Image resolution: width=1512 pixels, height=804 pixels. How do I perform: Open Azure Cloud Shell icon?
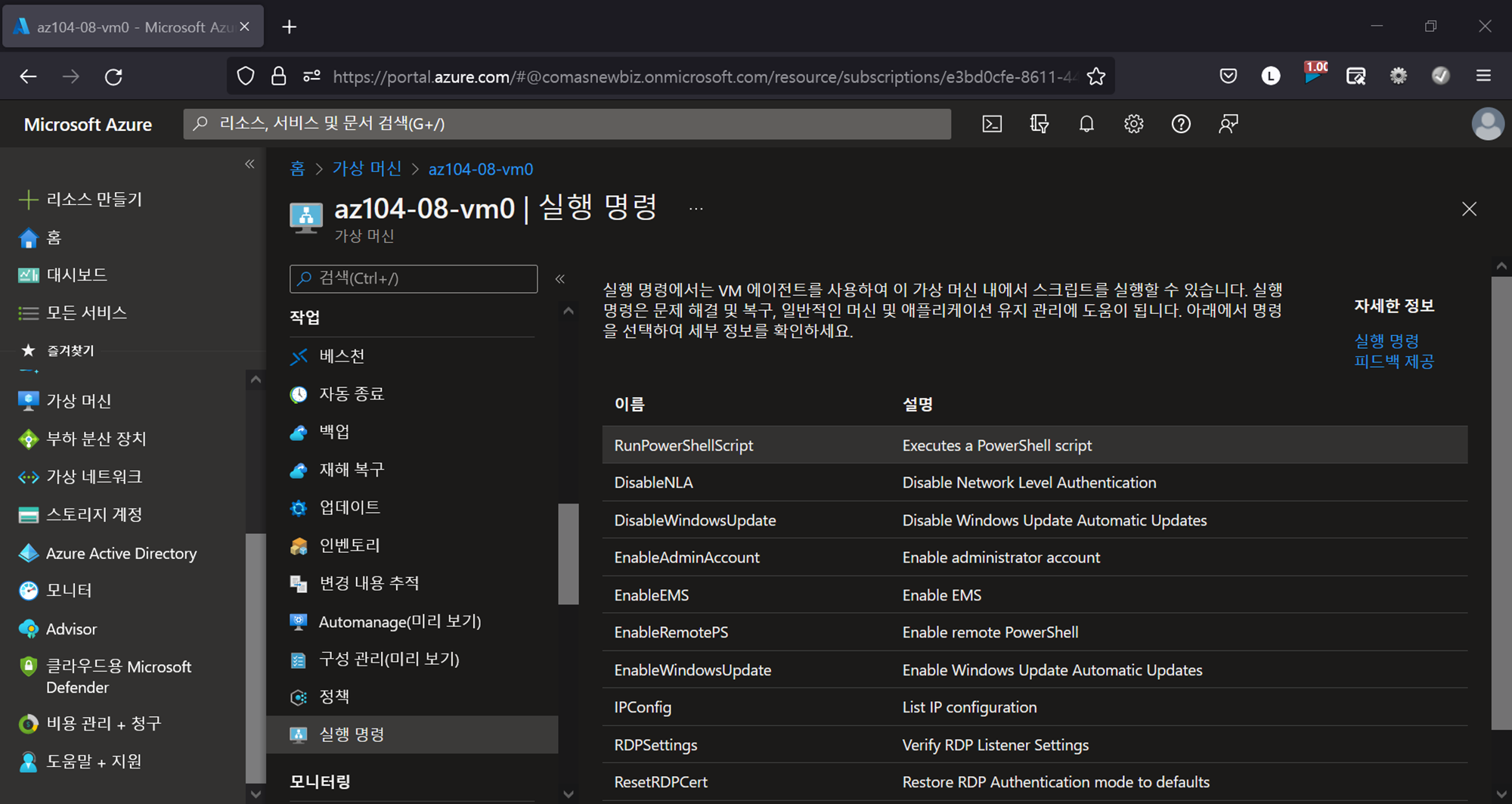click(x=992, y=124)
